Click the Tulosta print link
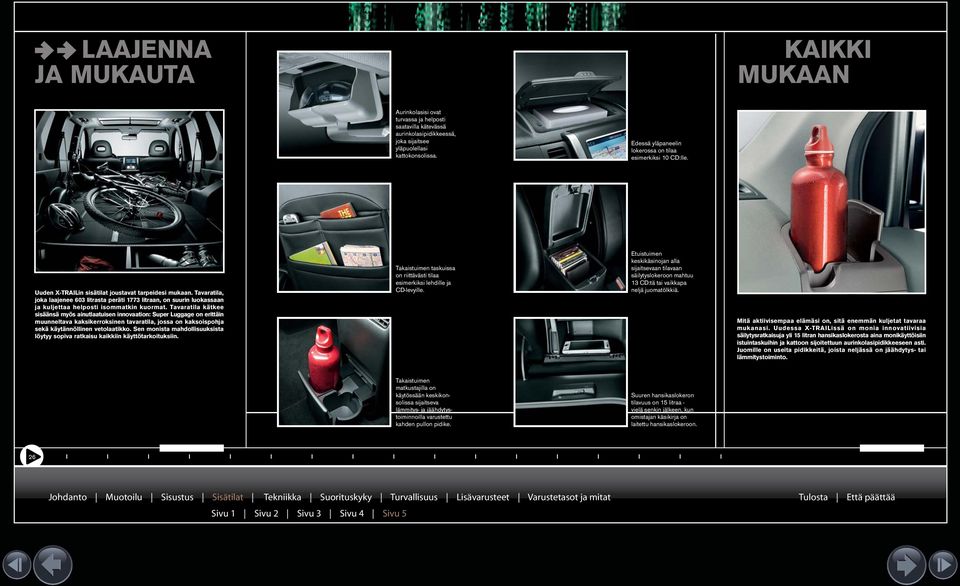Screen dimensions: 960x586 813,497
